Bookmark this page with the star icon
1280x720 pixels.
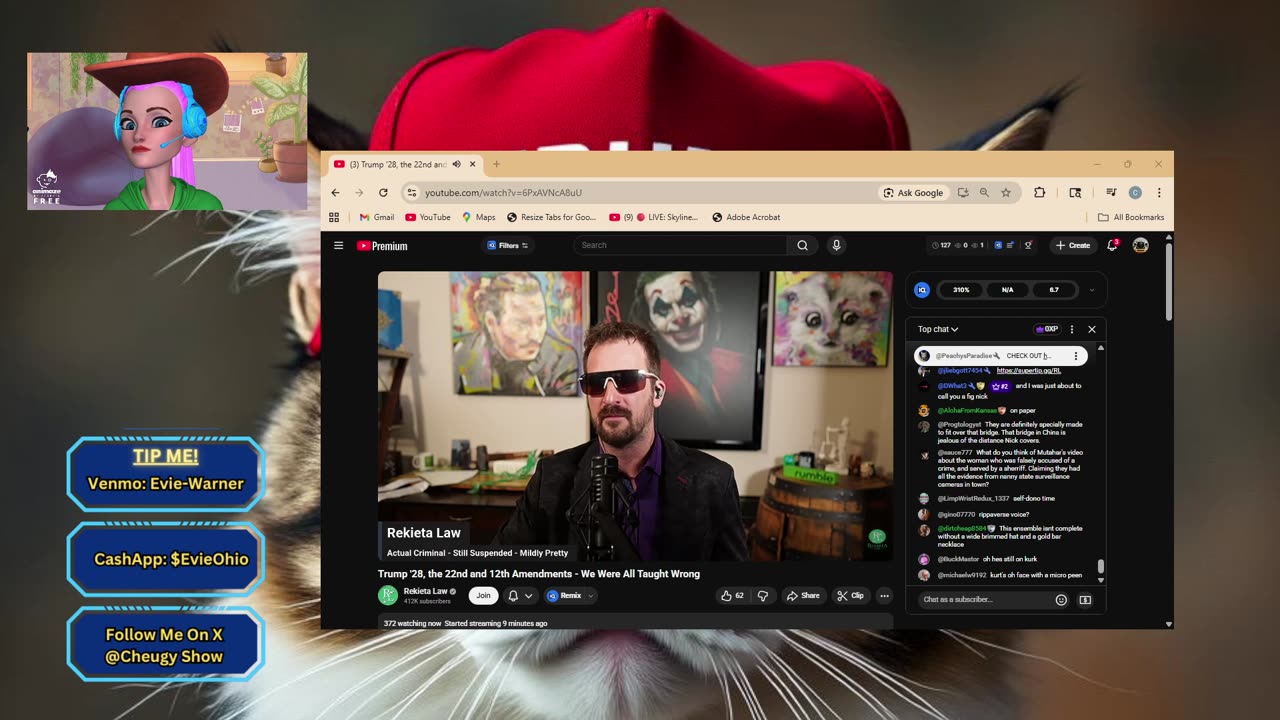1006,193
